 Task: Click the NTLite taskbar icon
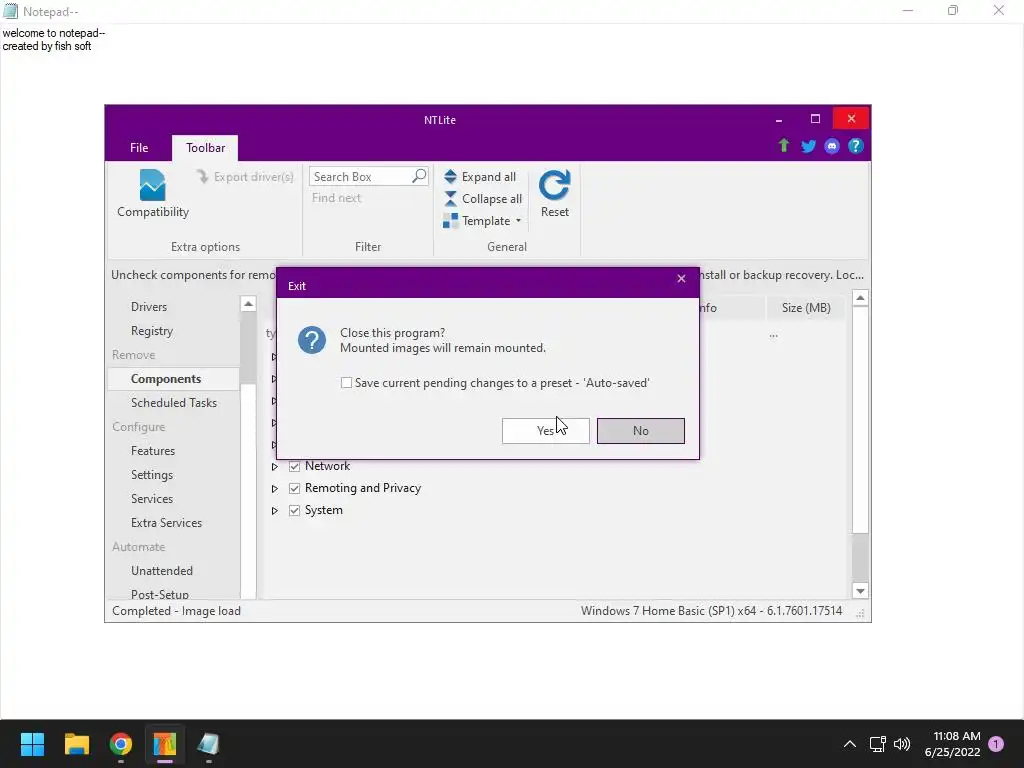pos(165,744)
